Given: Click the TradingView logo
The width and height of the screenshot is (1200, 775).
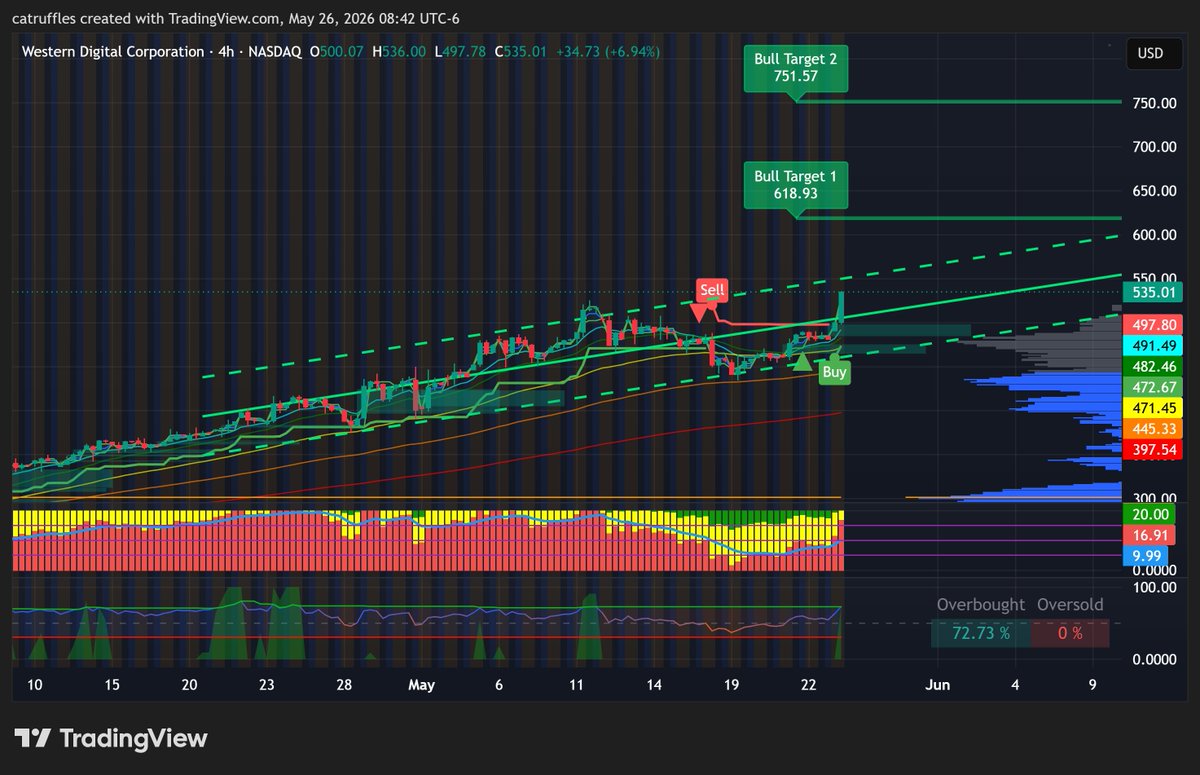Looking at the screenshot, I should [x=111, y=739].
